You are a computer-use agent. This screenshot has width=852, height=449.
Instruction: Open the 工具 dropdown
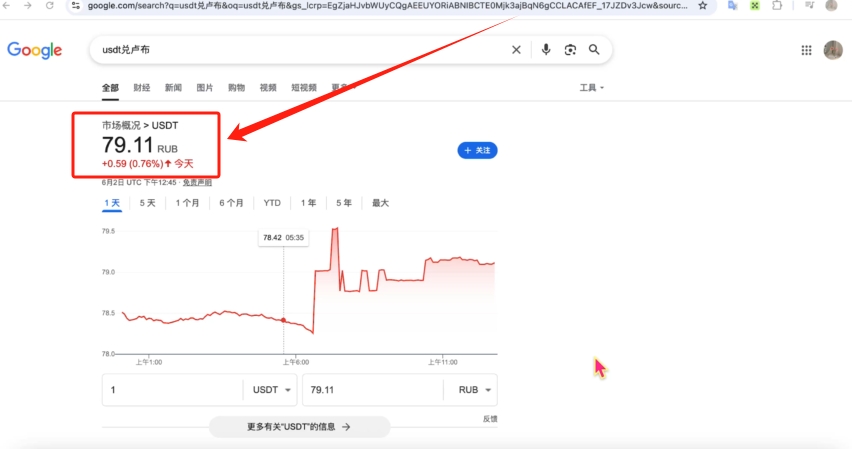pyautogui.click(x=591, y=88)
